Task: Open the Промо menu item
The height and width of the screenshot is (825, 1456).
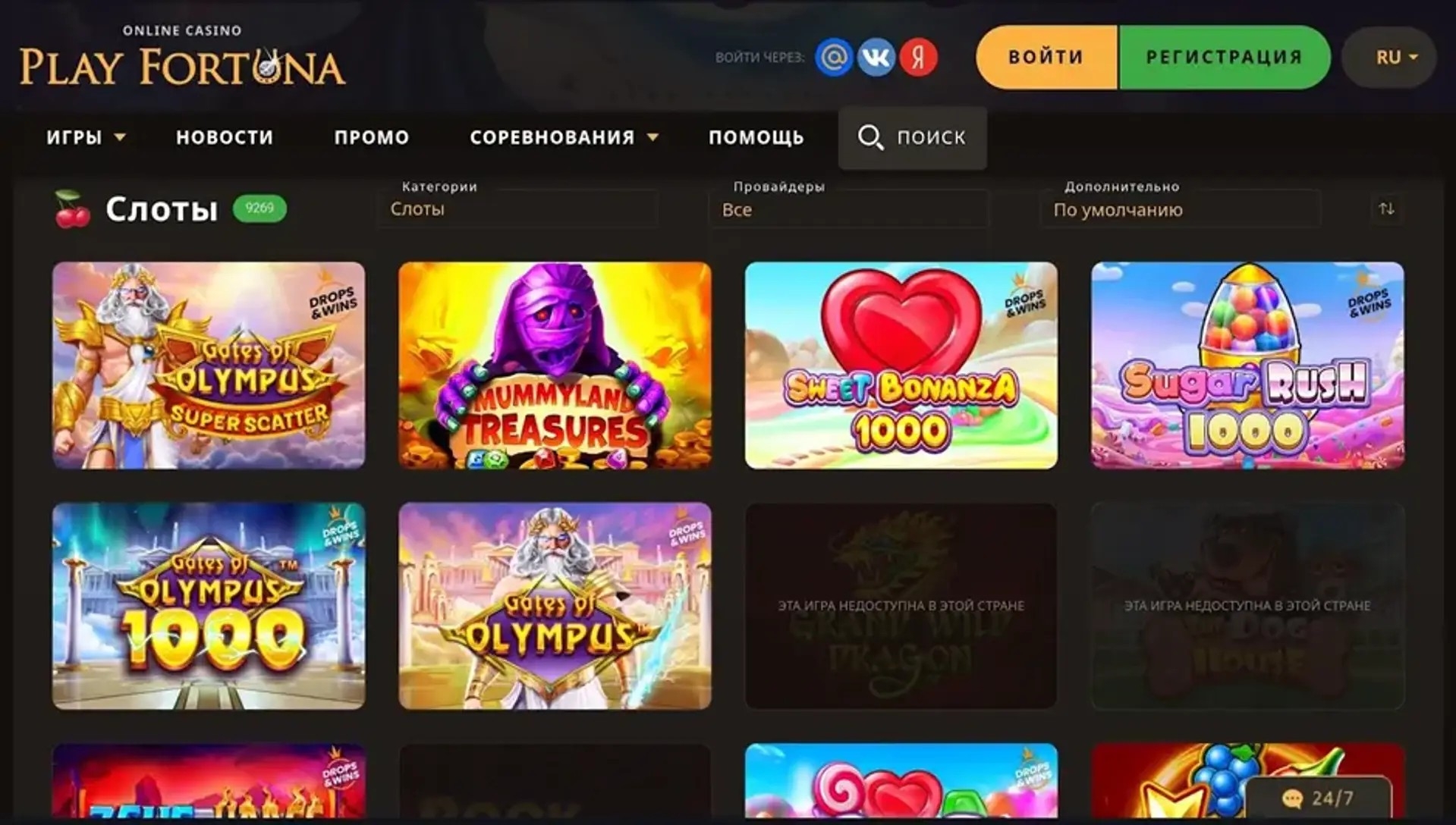Action: click(x=372, y=137)
